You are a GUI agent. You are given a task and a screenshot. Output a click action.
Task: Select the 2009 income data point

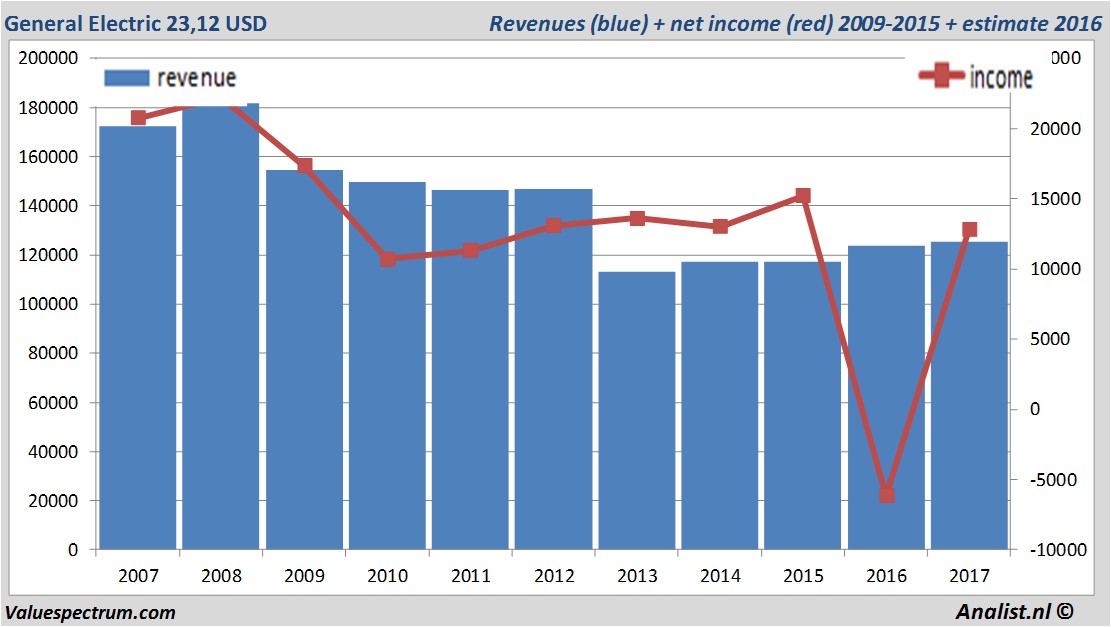[305, 166]
